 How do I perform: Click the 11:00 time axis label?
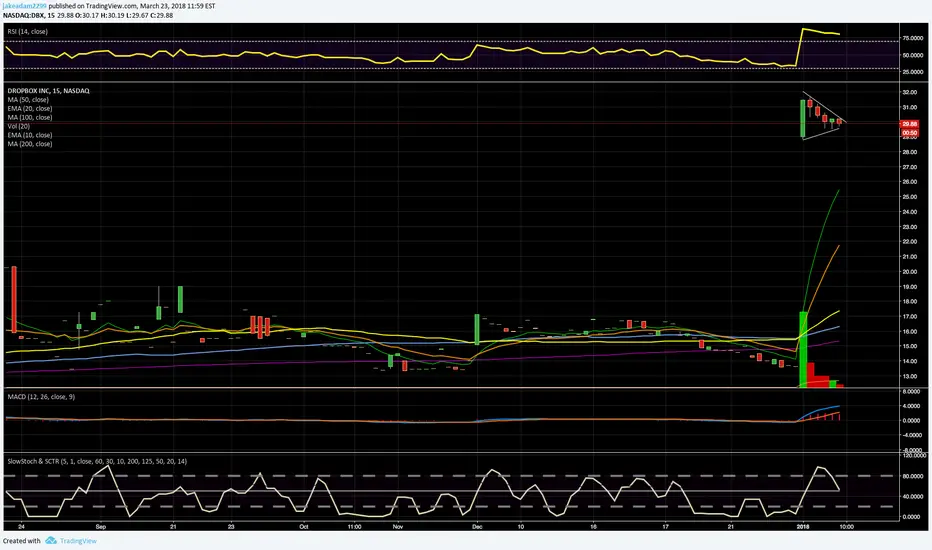(354, 527)
